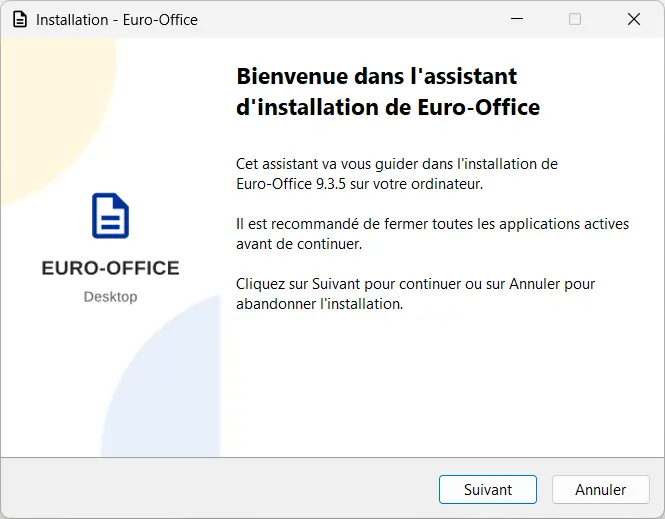Click the Suivant button to continue
The image size is (665, 519).
tap(488, 489)
